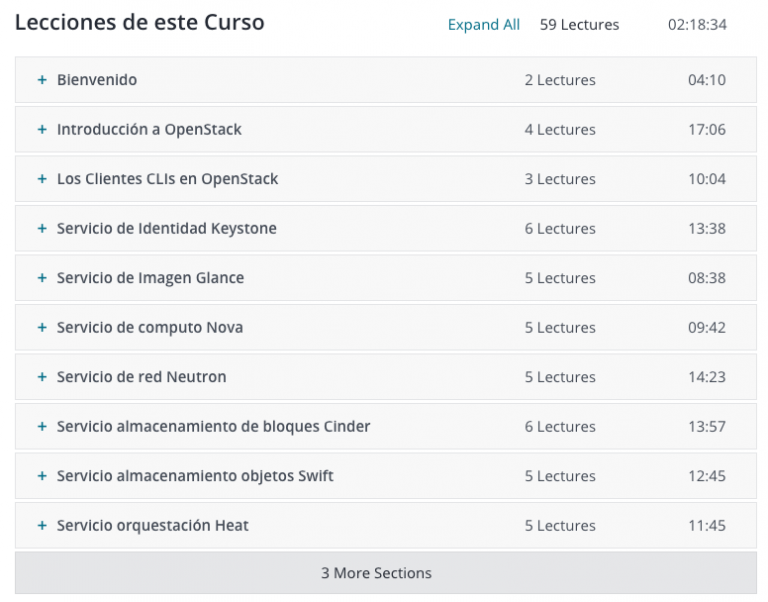
Task: Select Servicio de computo Nova title text
Action: 150,327
